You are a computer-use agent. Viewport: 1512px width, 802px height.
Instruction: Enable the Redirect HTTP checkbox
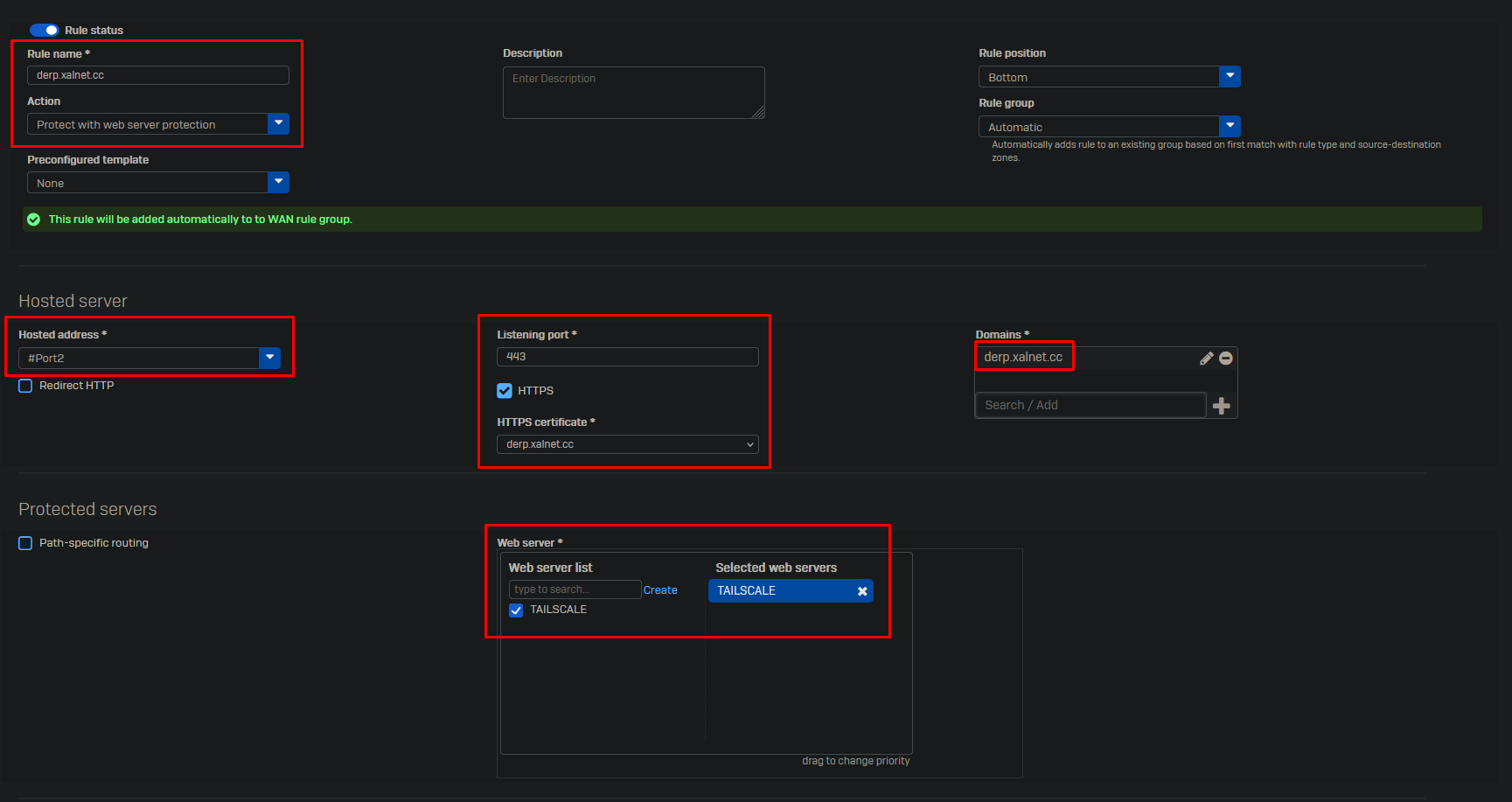pos(25,386)
